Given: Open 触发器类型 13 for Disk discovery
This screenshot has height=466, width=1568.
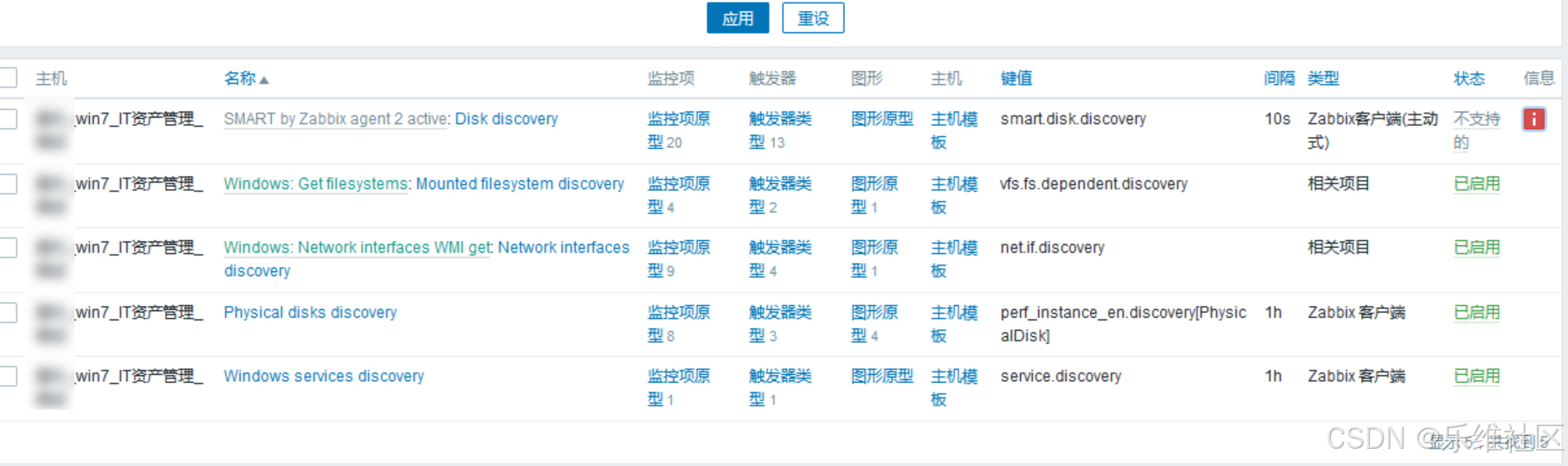Looking at the screenshot, I should (780, 130).
